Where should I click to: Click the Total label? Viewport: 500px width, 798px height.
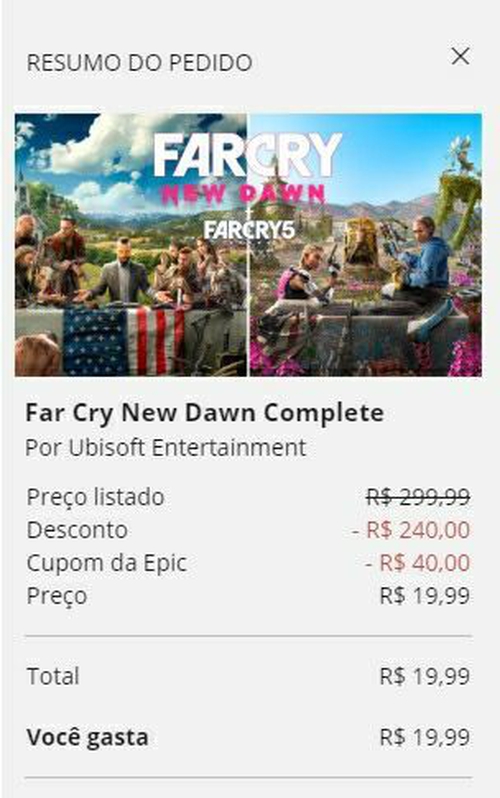pos(53,676)
